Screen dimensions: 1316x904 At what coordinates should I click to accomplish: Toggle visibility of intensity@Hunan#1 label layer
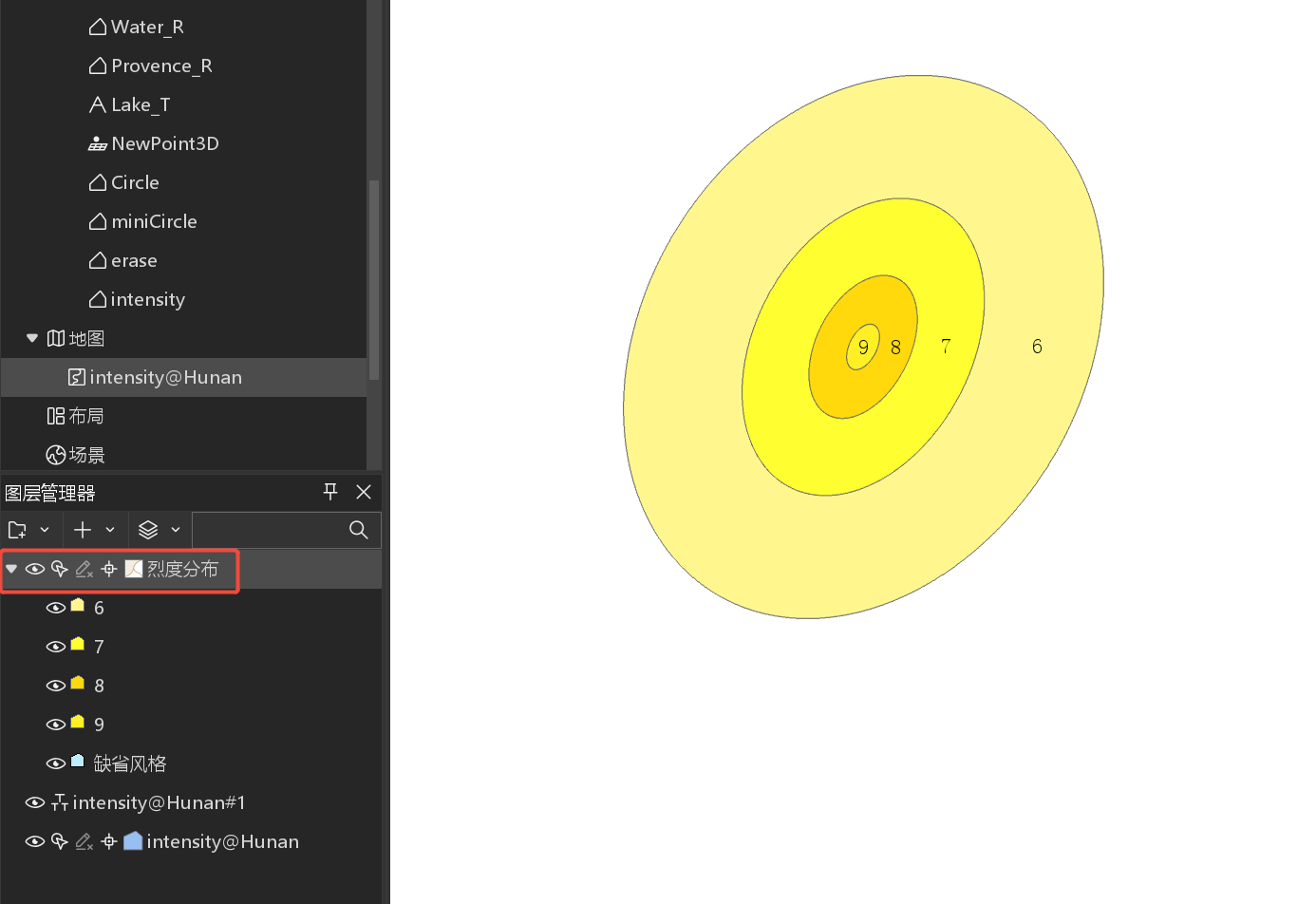35,802
